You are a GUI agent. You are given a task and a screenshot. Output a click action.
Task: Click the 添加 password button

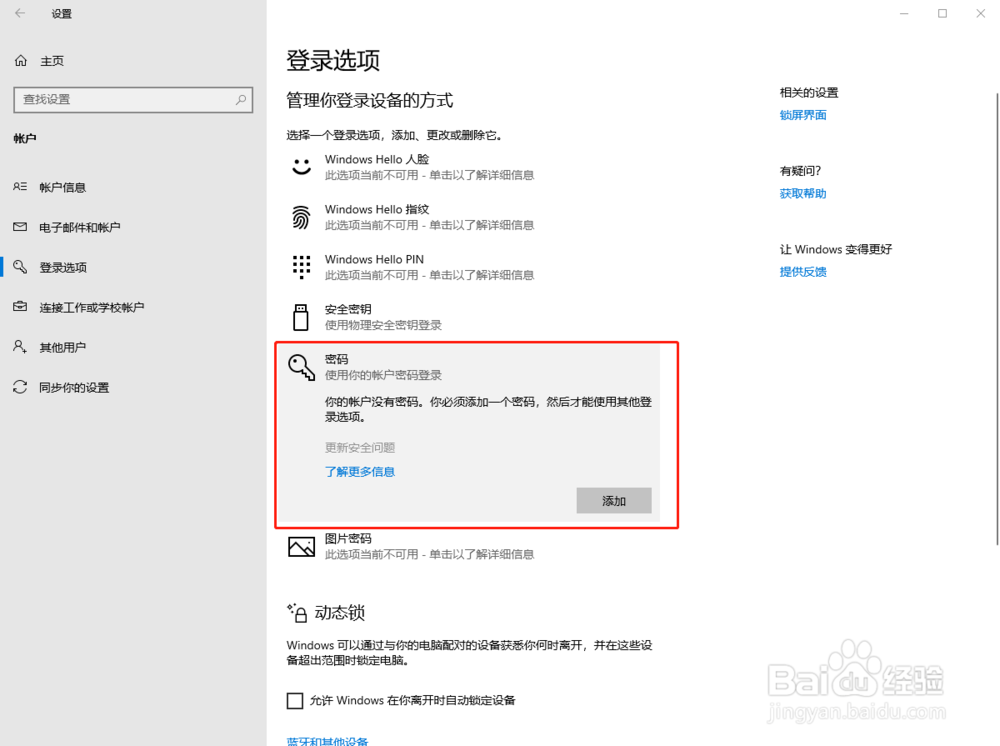(x=614, y=501)
